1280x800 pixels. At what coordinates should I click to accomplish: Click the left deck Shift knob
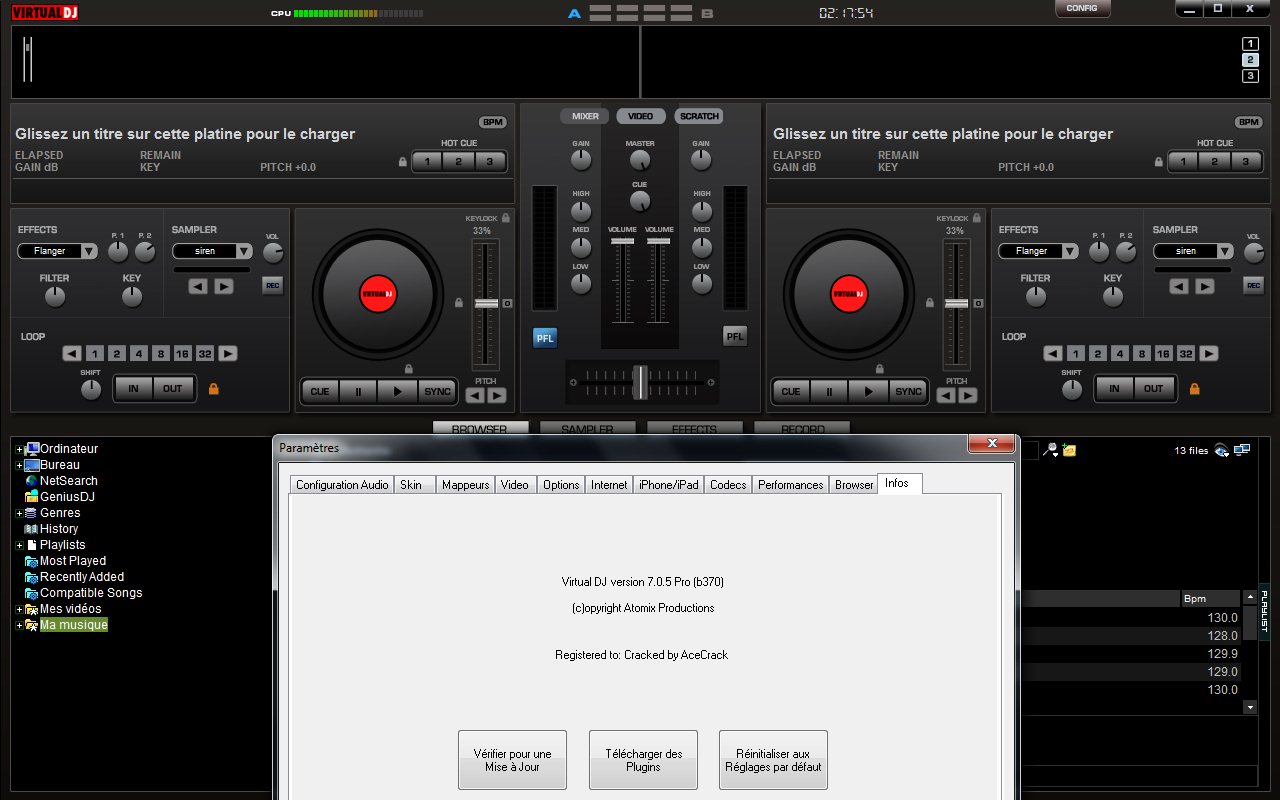91,389
